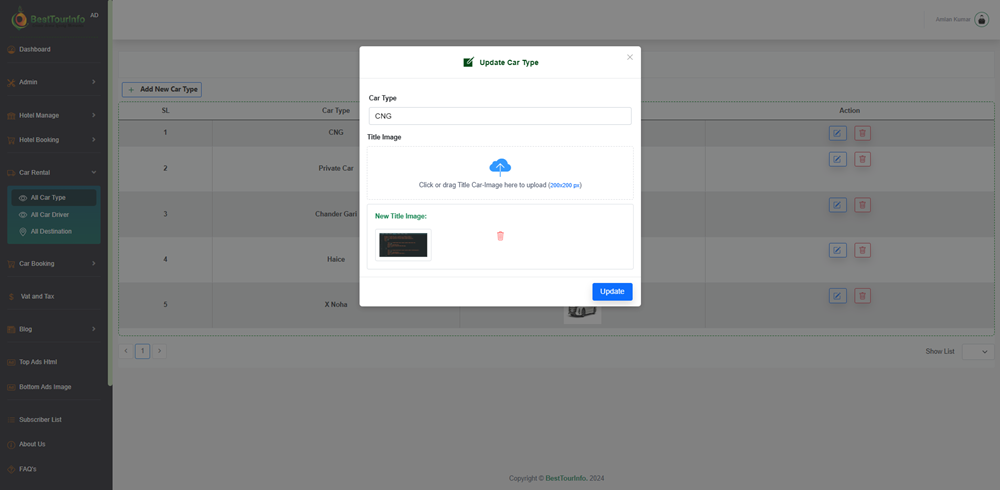The width and height of the screenshot is (1000, 490).
Task: Click the Hotel Manage icon
Action: (x=11, y=115)
